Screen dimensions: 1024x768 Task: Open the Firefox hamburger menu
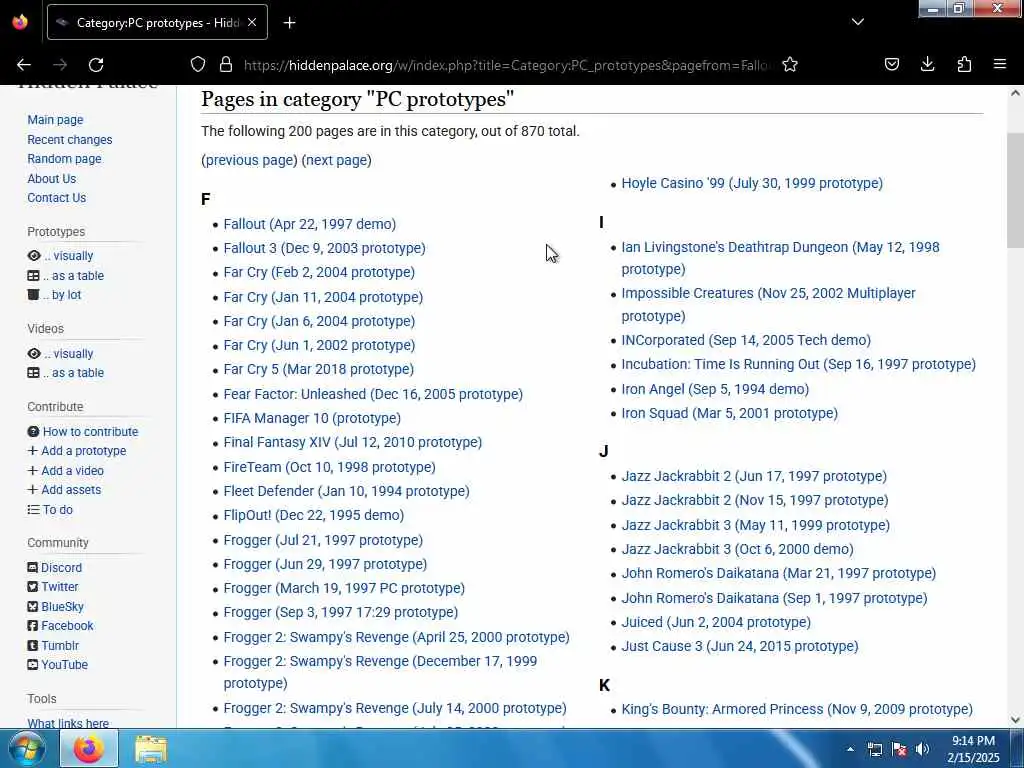(x=1000, y=64)
